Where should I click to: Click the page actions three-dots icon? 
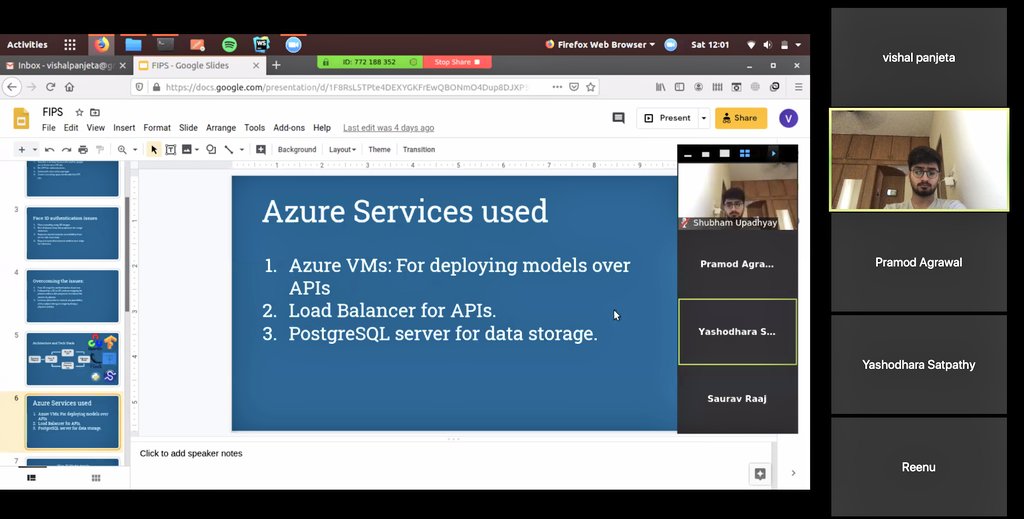click(556, 87)
